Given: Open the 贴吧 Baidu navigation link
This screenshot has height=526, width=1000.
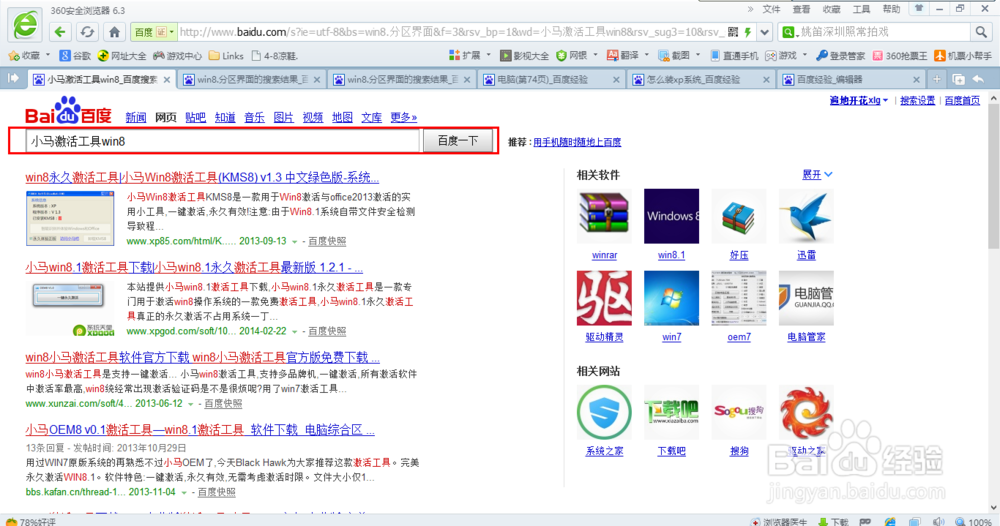Looking at the screenshot, I should click(x=195, y=117).
